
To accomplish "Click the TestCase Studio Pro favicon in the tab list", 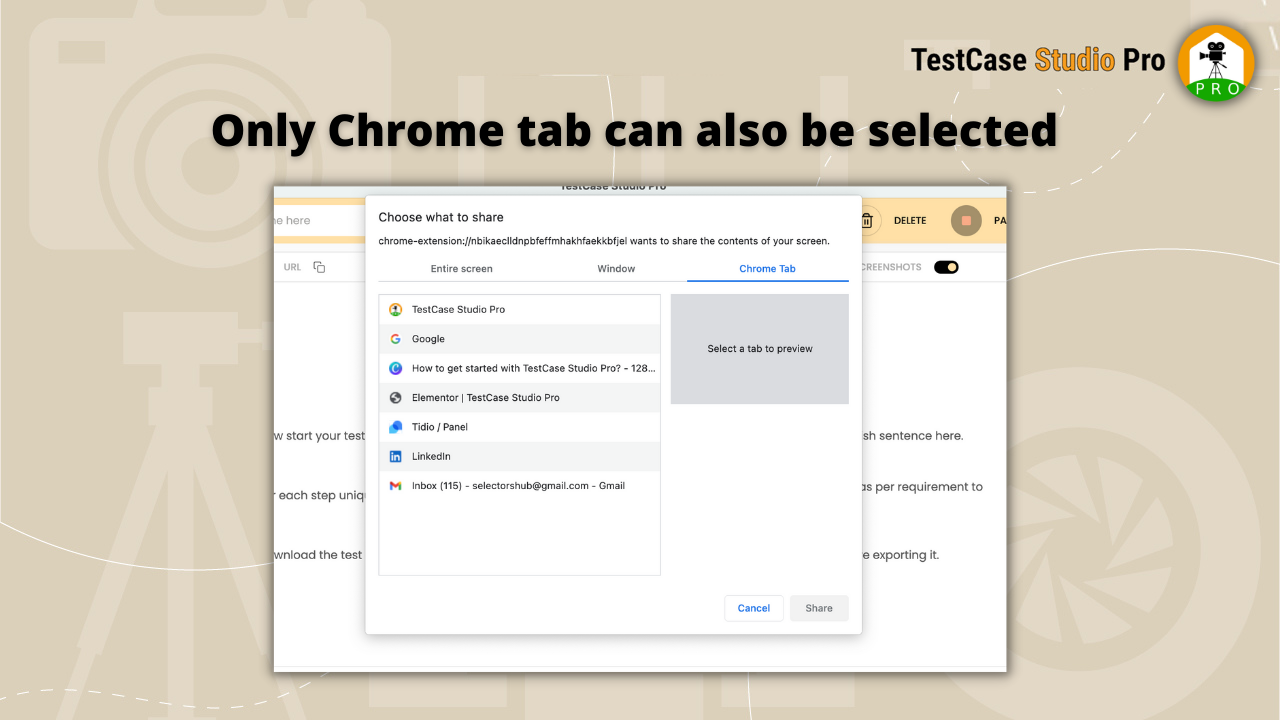I will click(395, 309).
